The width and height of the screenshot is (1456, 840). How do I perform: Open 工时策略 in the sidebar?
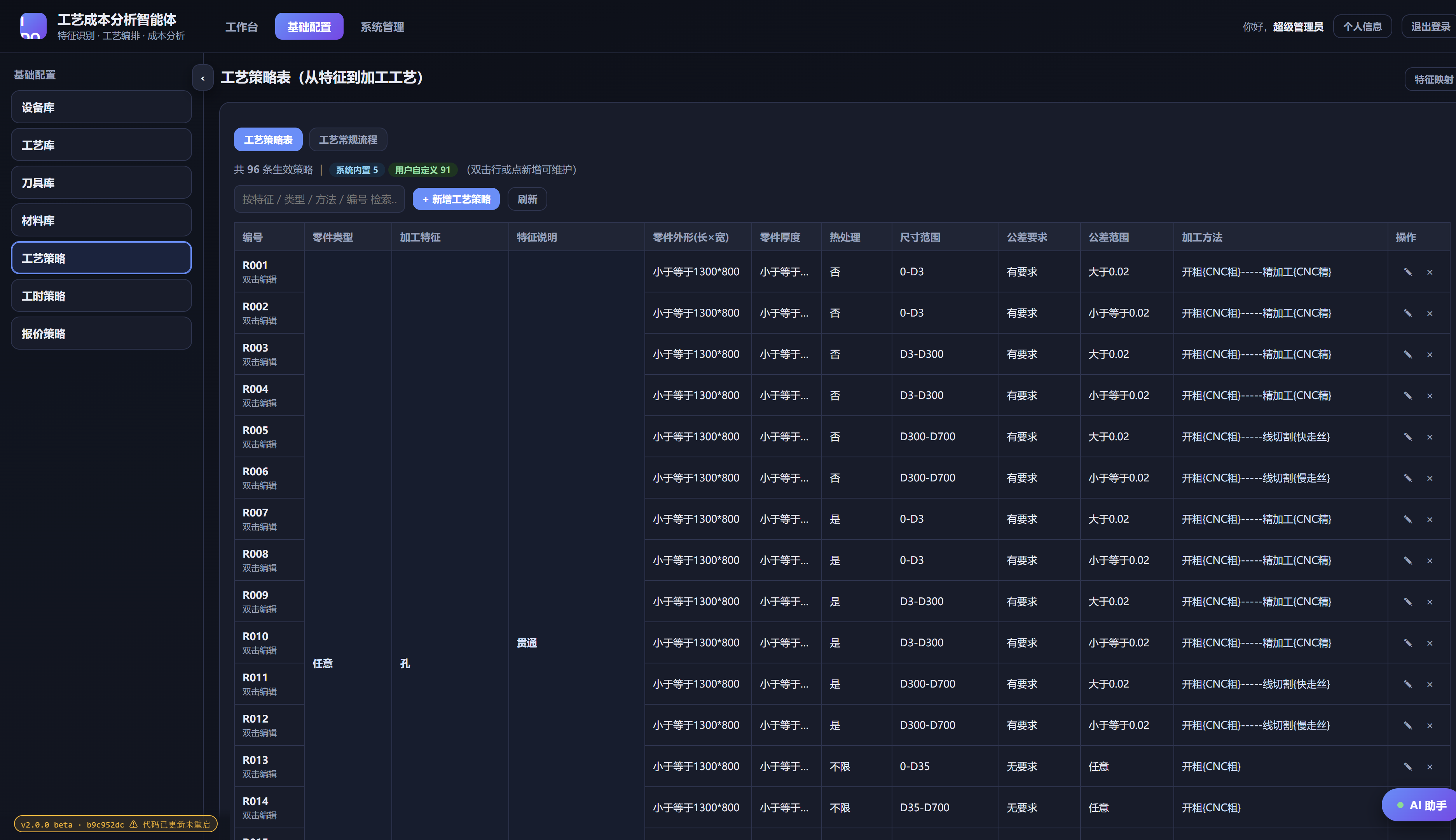(x=101, y=296)
